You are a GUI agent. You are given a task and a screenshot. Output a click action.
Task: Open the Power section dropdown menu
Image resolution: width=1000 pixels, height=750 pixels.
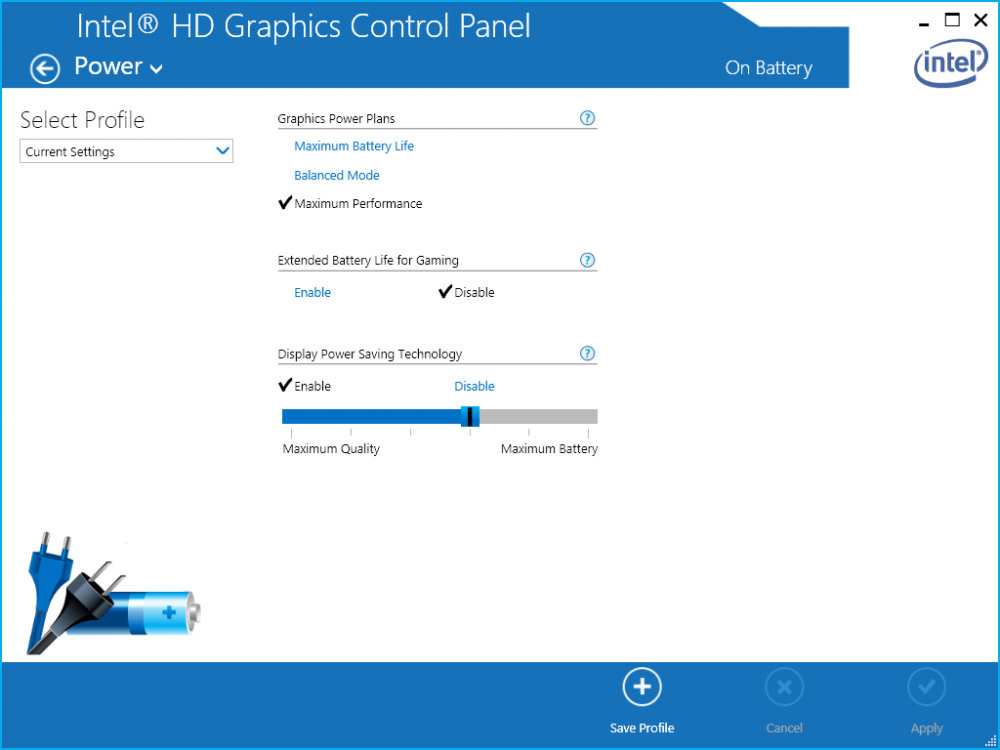tap(119, 66)
